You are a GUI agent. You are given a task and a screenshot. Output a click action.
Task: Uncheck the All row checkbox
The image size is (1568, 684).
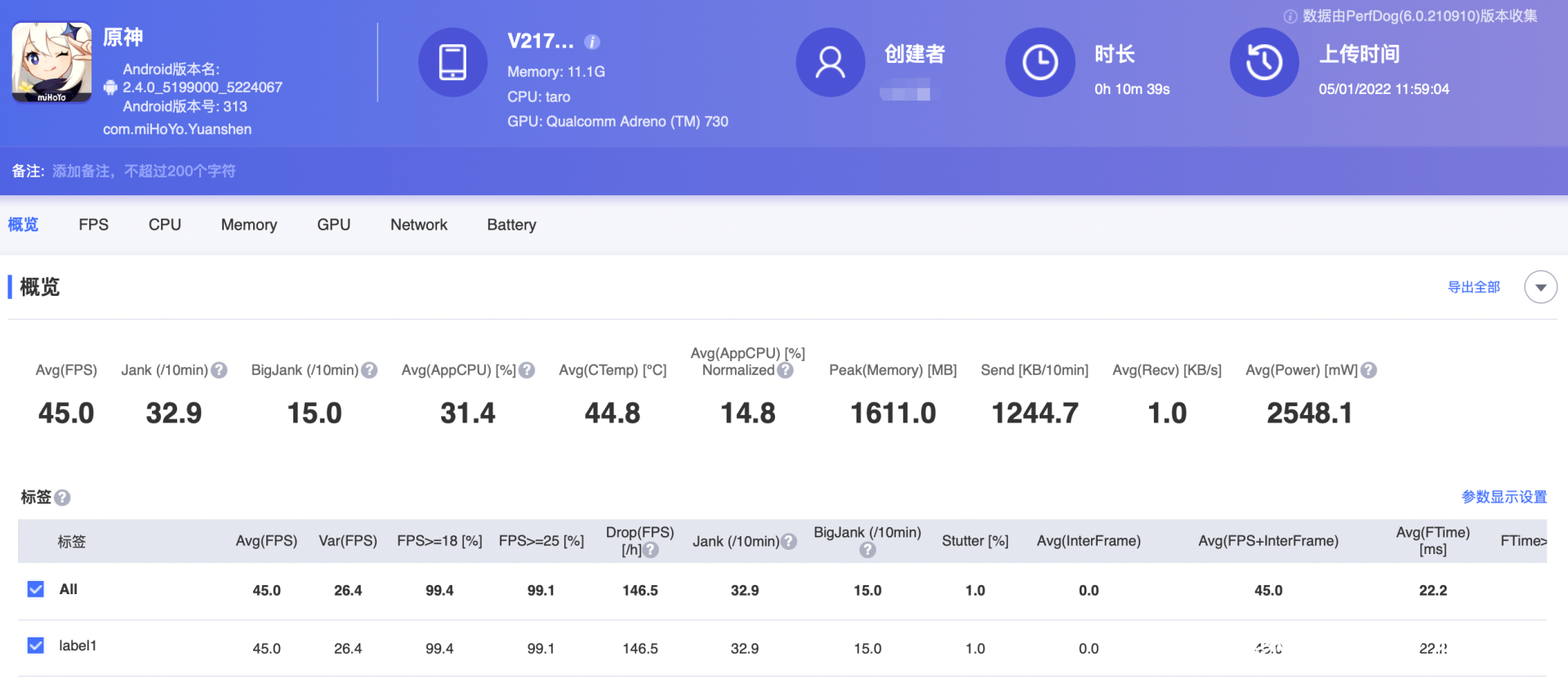36,589
